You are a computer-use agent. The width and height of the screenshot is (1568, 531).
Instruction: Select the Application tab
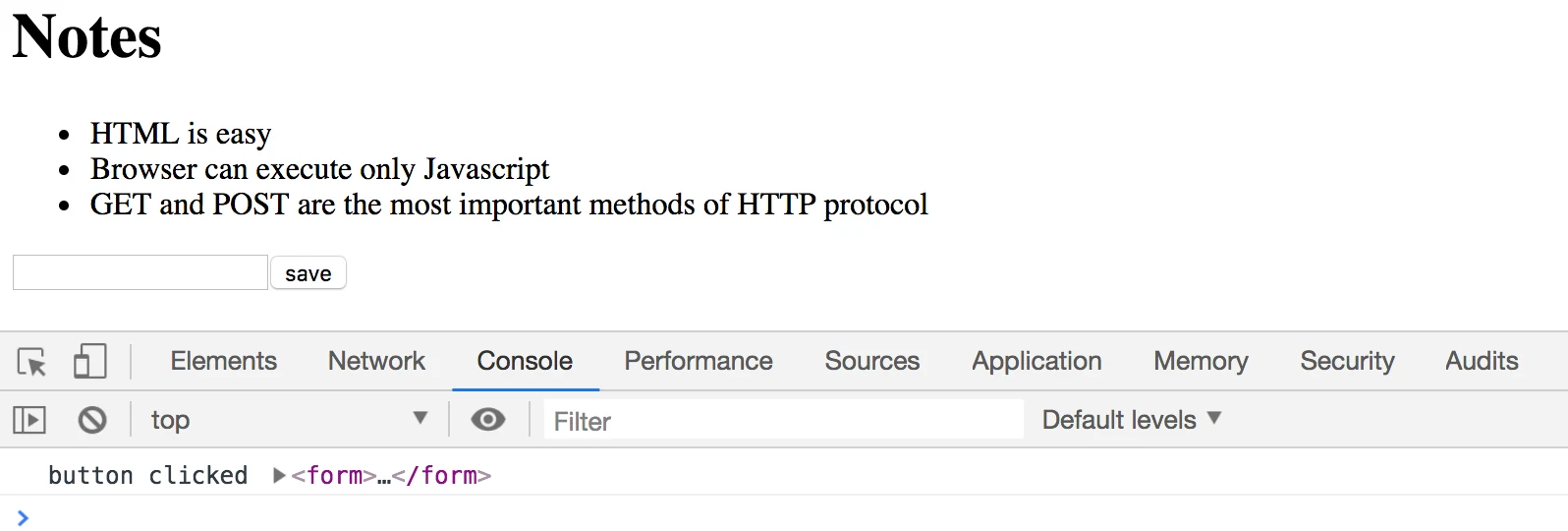(1036, 361)
